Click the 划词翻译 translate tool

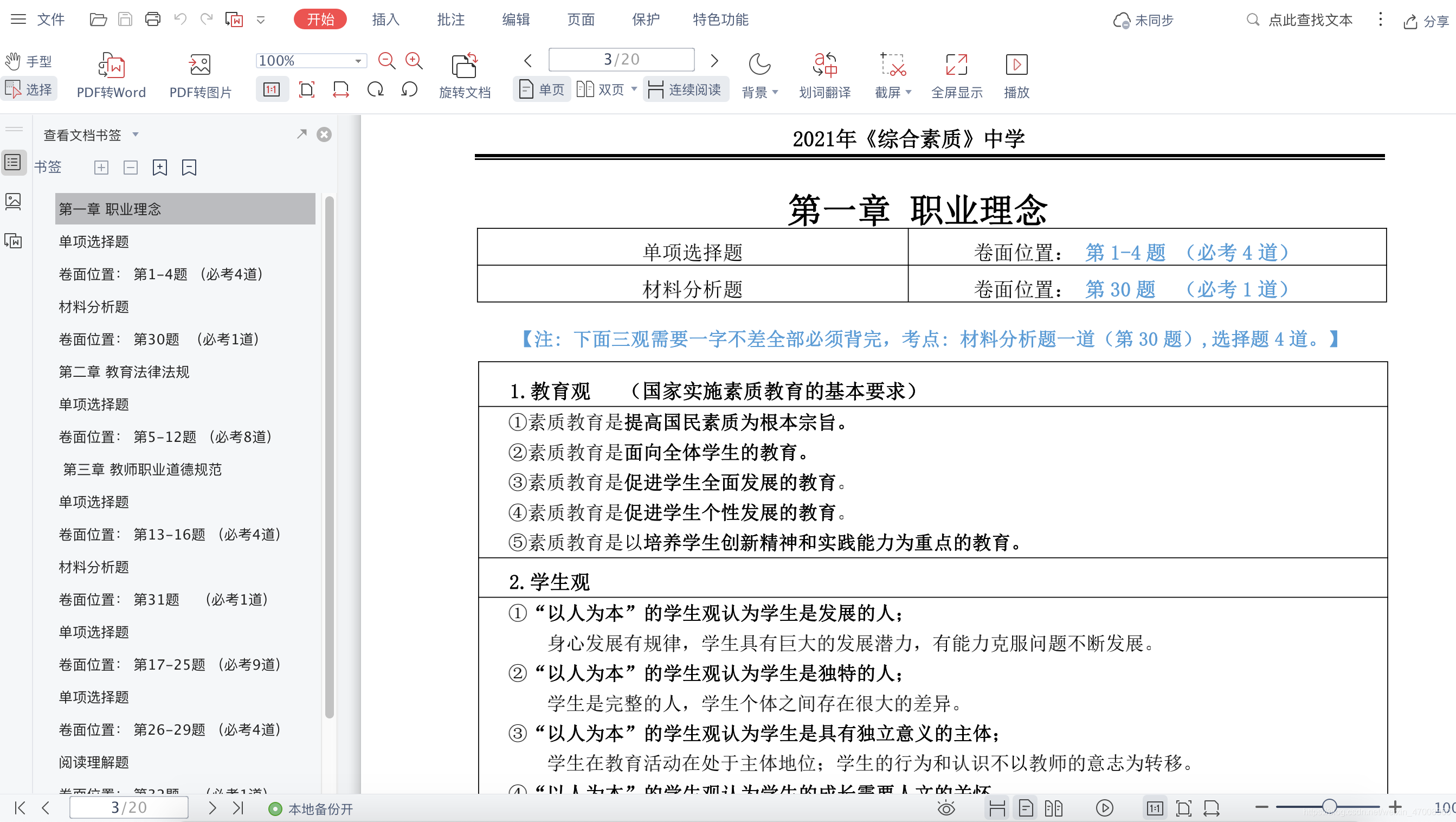coord(824,76)
